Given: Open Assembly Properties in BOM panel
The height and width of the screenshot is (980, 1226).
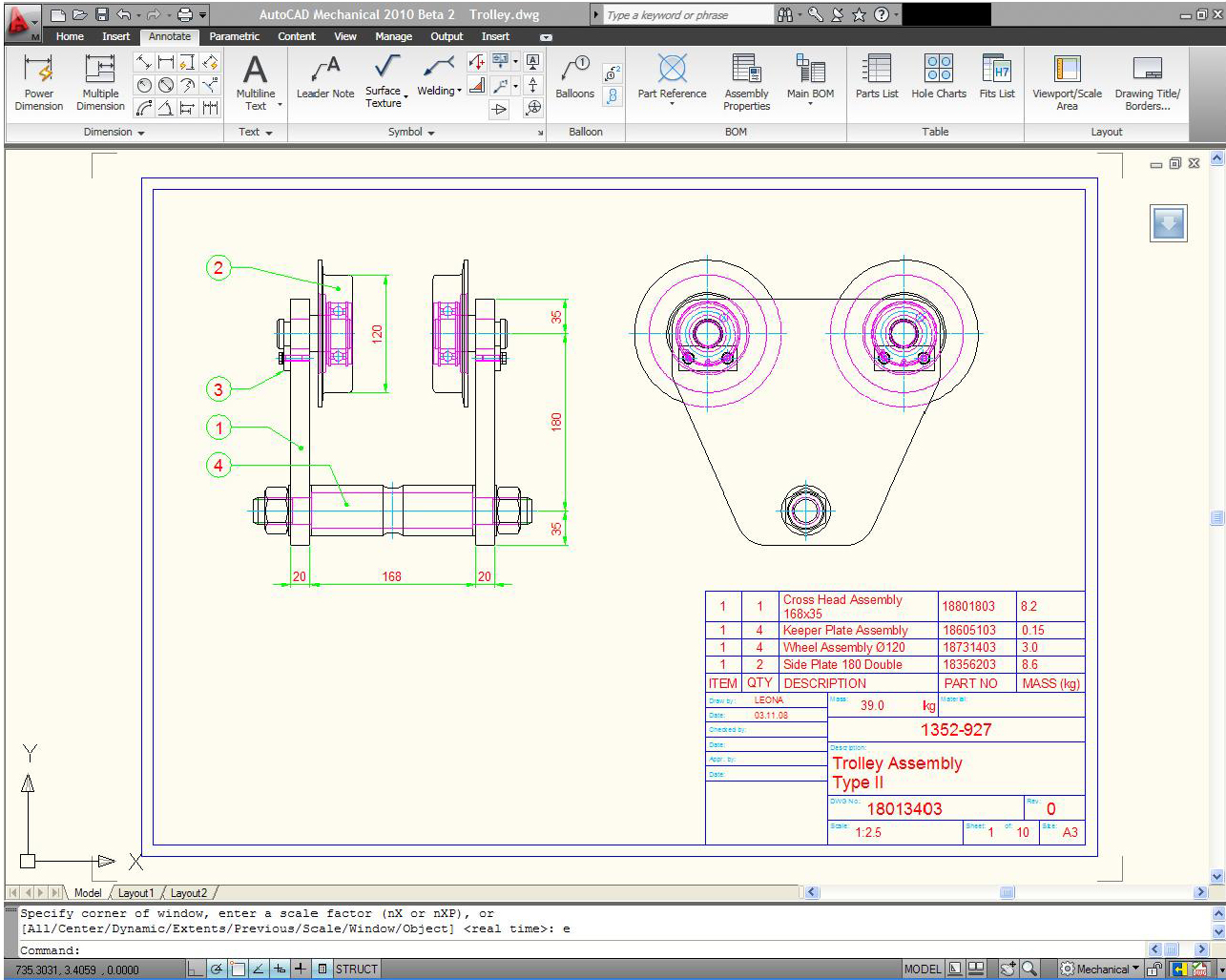Looking at the screenshot, I should (746, 82).
